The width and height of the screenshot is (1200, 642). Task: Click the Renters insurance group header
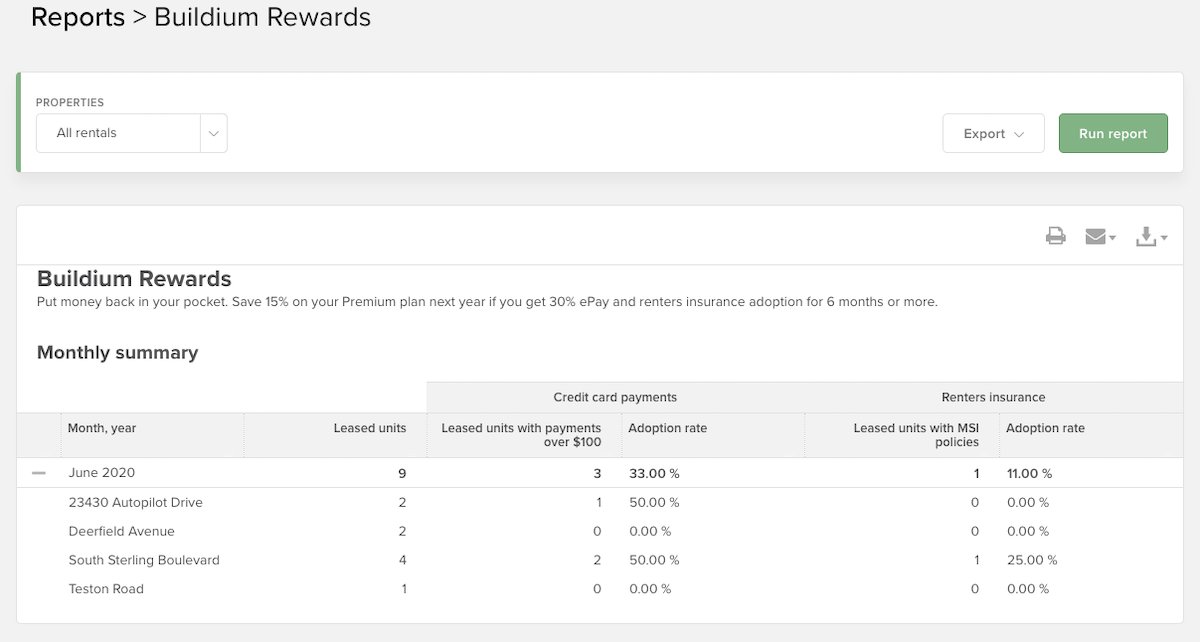(x=993, y=397)
